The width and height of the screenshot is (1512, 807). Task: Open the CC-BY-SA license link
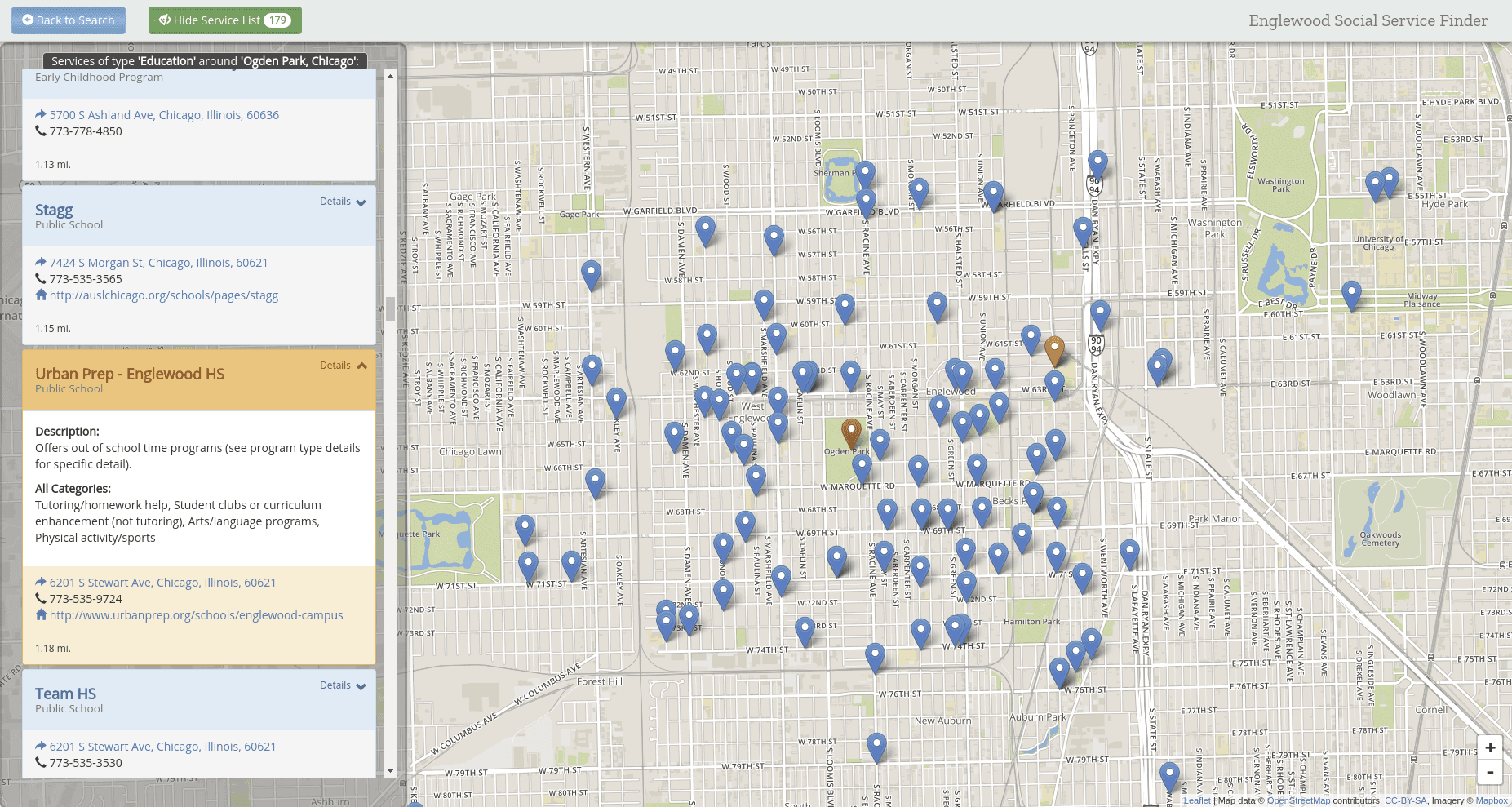coord(1406,800)
